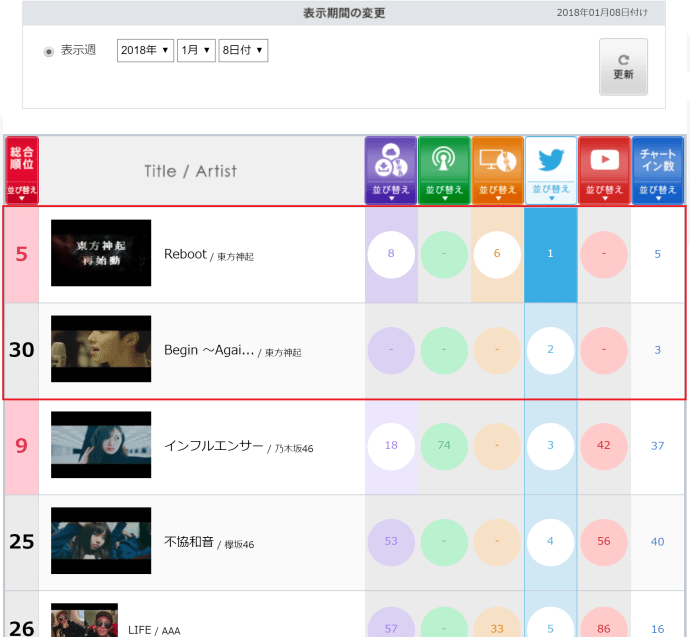Click the 不協和音 song thumbnail
The height and width of the screenshot is (637, 690).
tap(101, 541)
